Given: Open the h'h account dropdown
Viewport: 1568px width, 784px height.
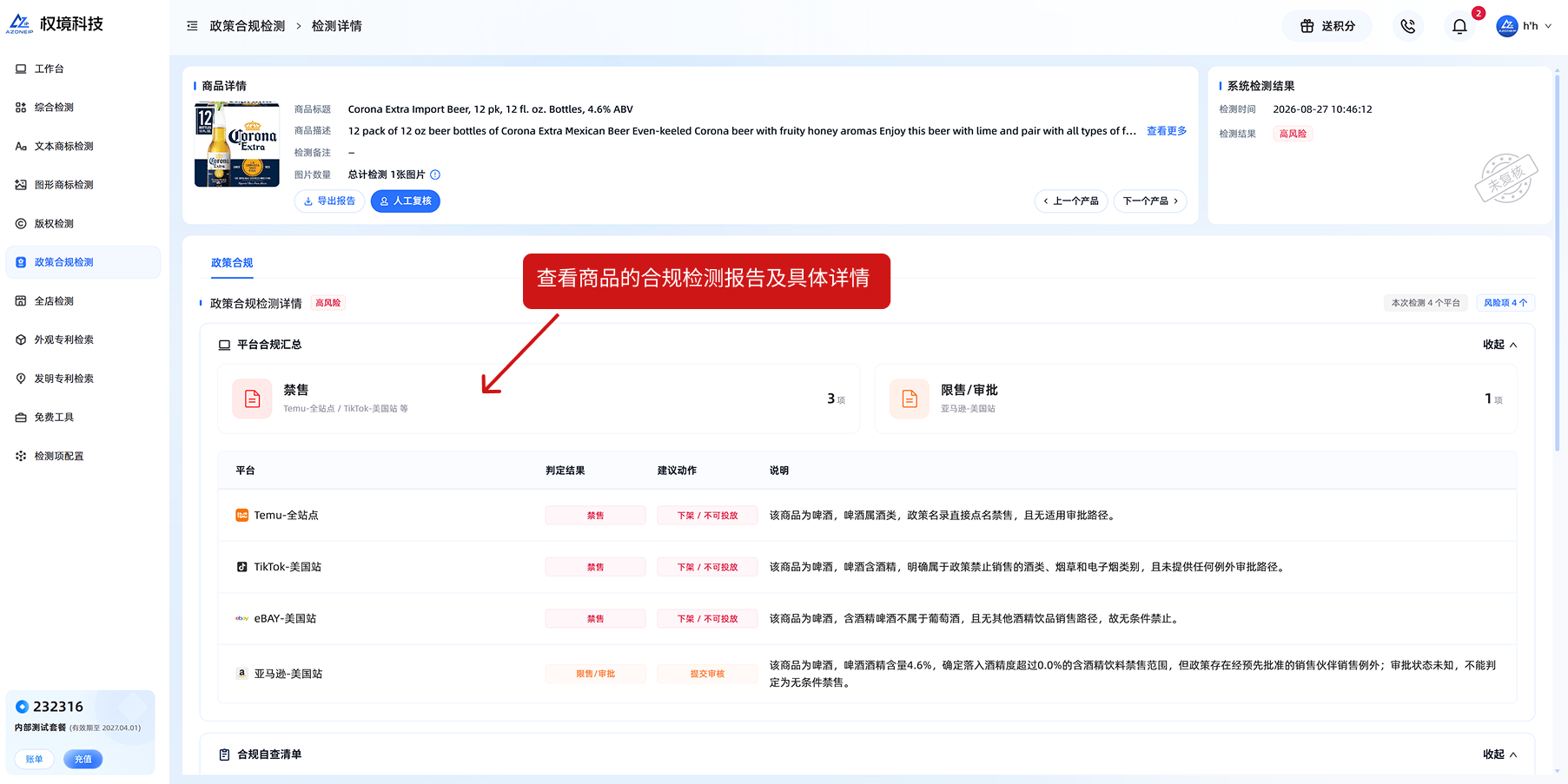Looking at the screenshot, I should tap(1537, 26).
